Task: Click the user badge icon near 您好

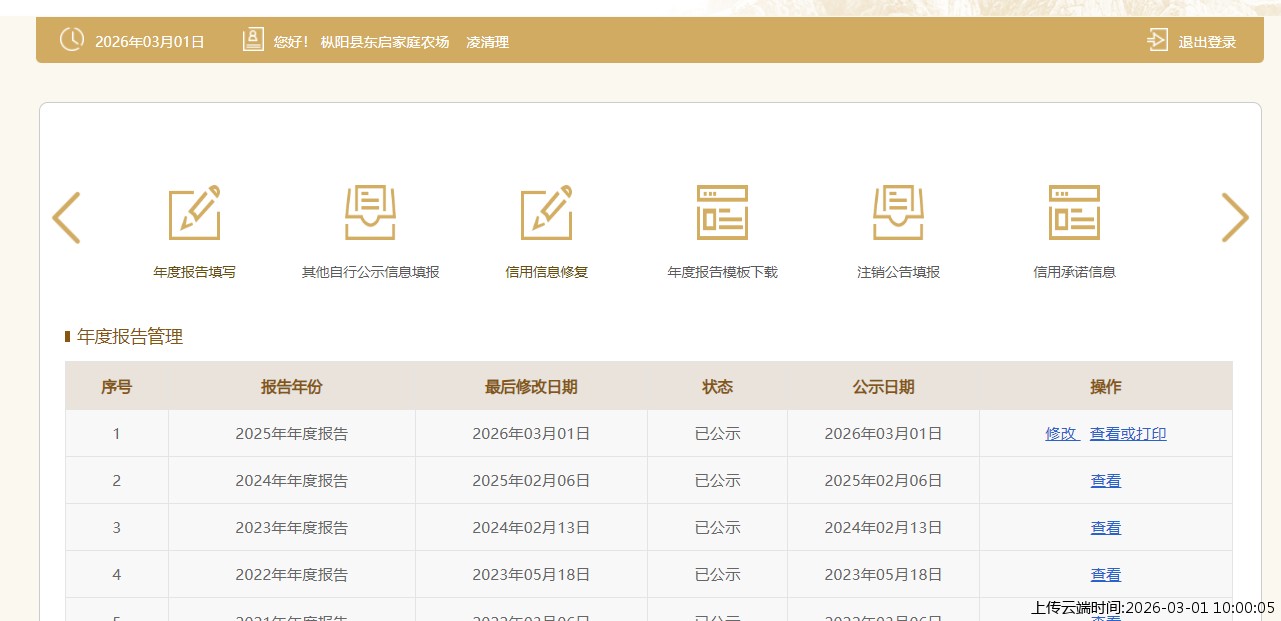Action: point(253,40)
